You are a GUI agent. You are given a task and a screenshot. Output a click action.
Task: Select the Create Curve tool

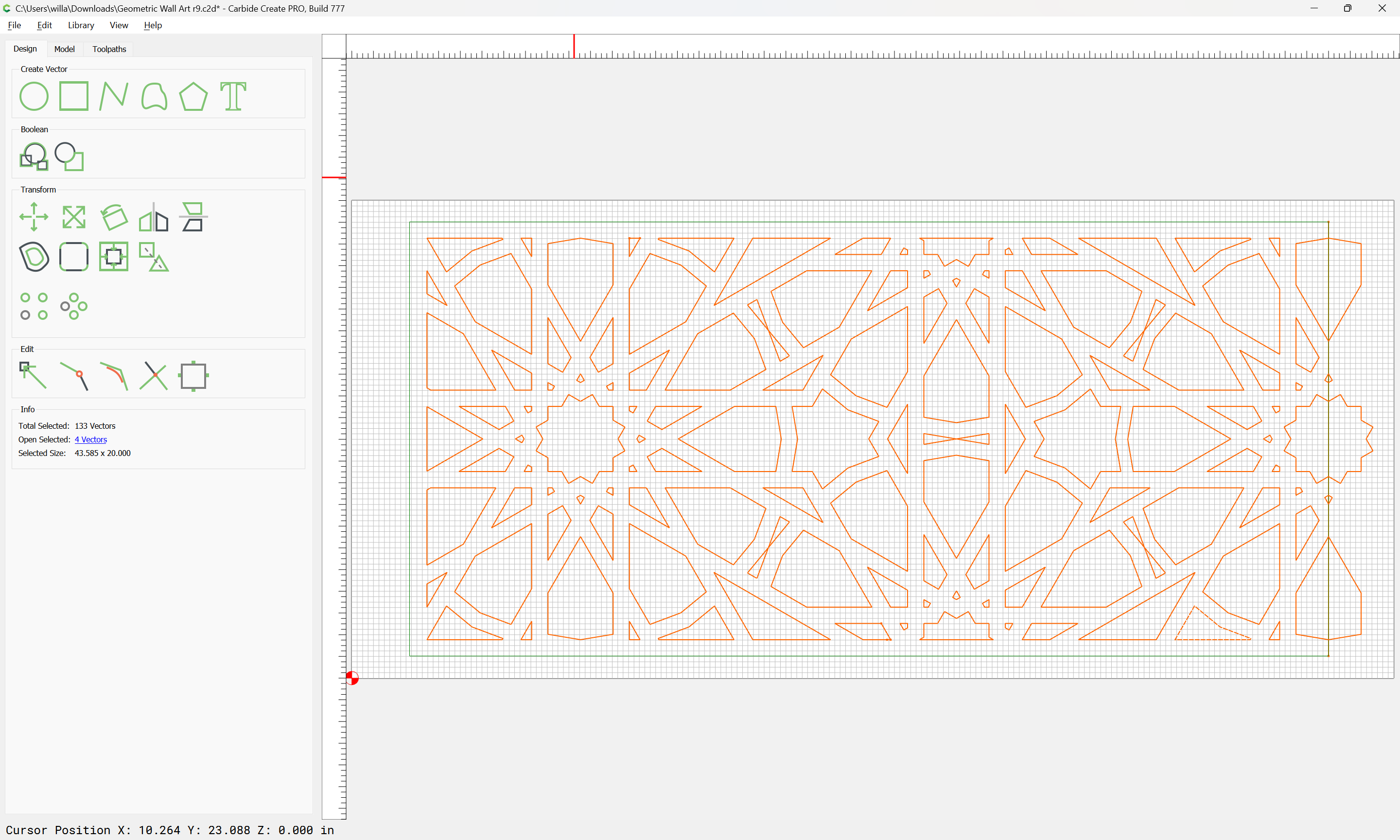coord(154,96)
